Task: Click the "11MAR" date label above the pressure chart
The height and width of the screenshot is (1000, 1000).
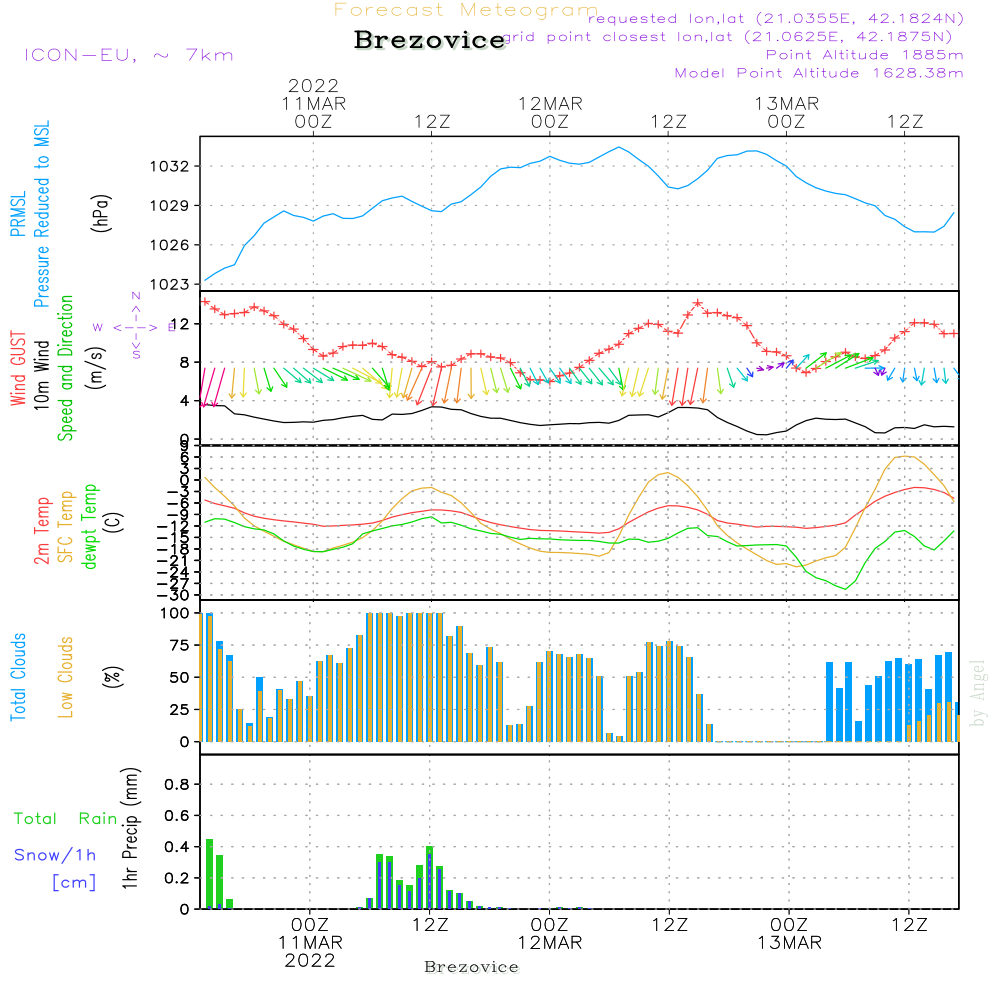Action: (314, 103)
